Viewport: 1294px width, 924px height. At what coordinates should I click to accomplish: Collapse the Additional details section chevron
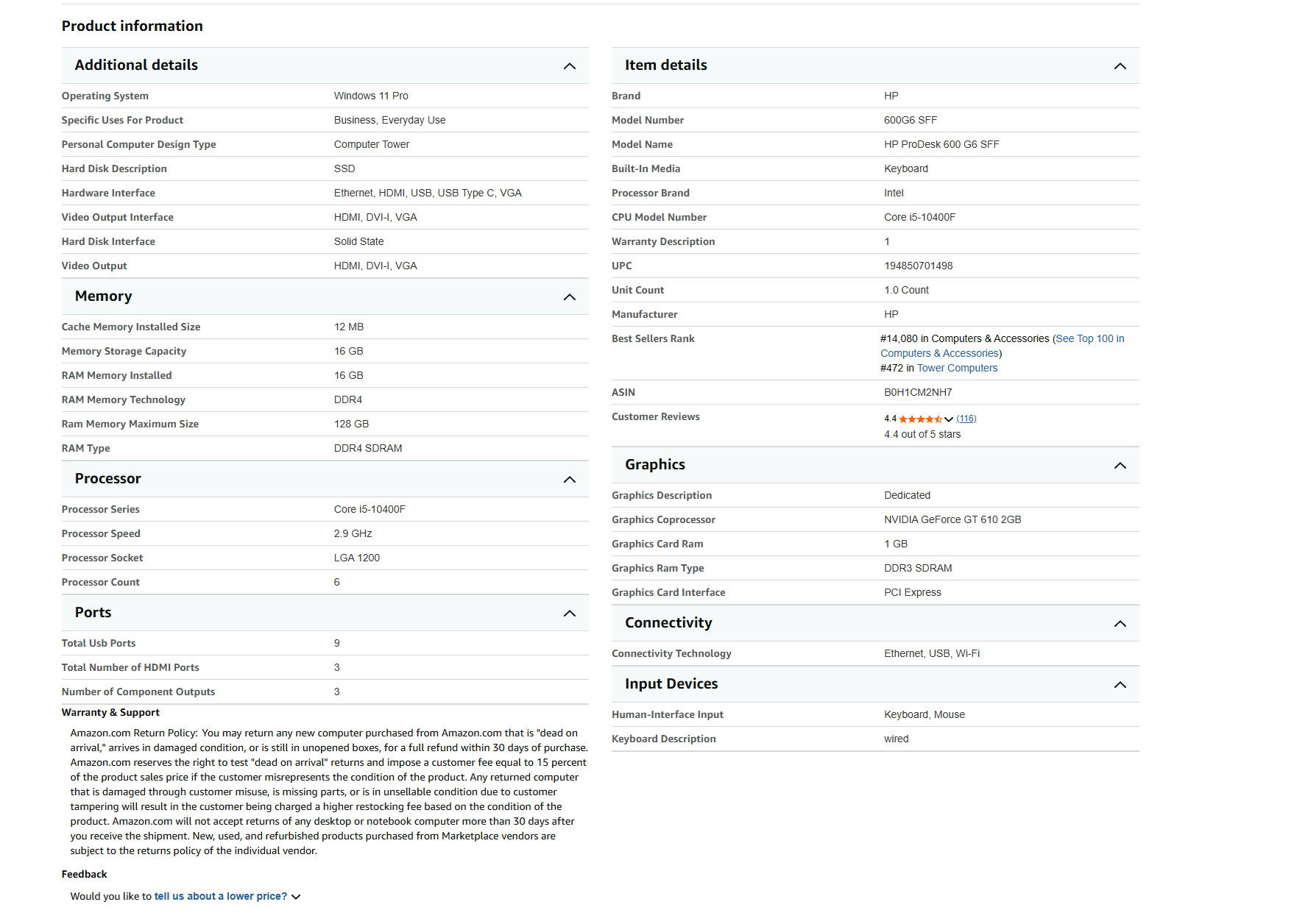(569, 66)
